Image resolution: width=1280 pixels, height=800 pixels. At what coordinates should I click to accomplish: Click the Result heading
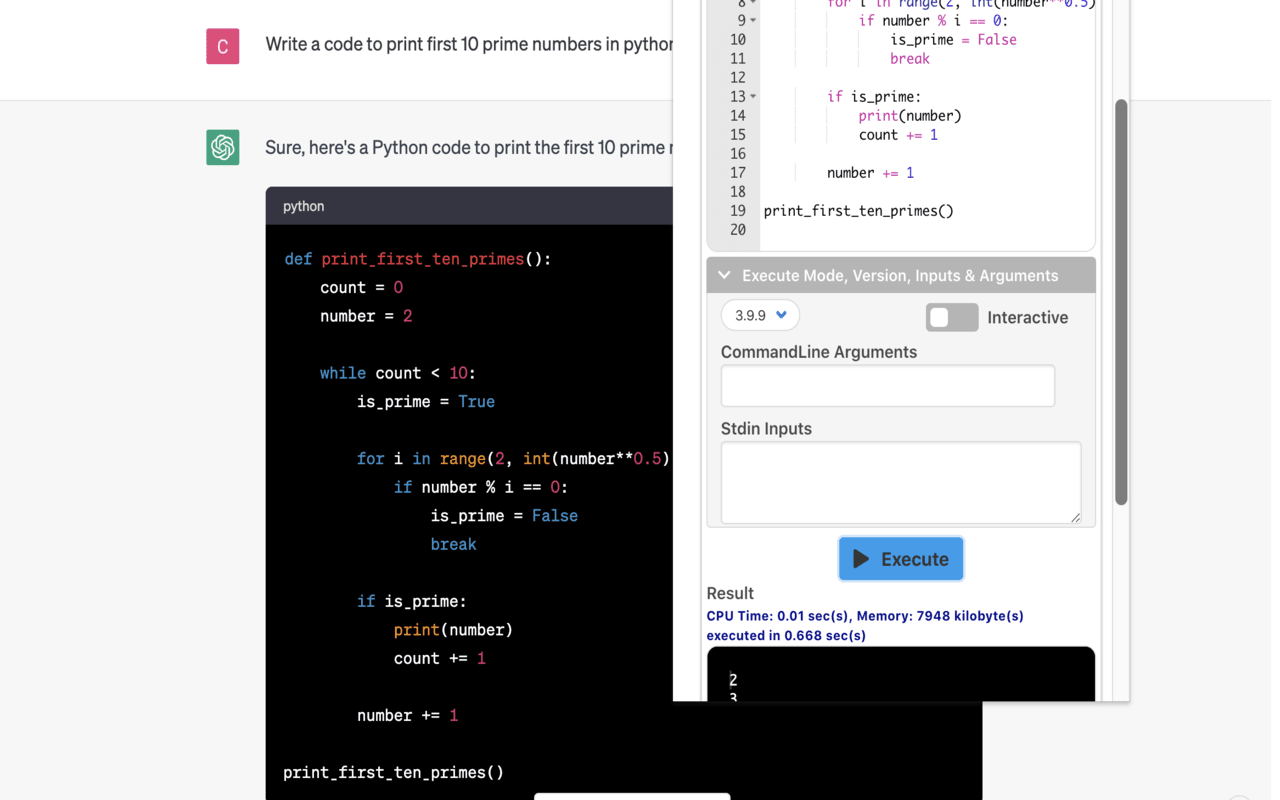click(730, 593)
